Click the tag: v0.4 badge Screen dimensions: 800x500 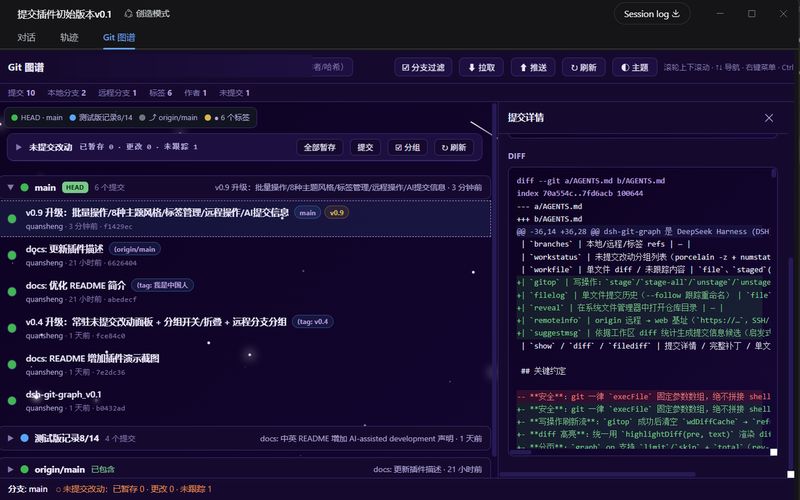point(312,321)
